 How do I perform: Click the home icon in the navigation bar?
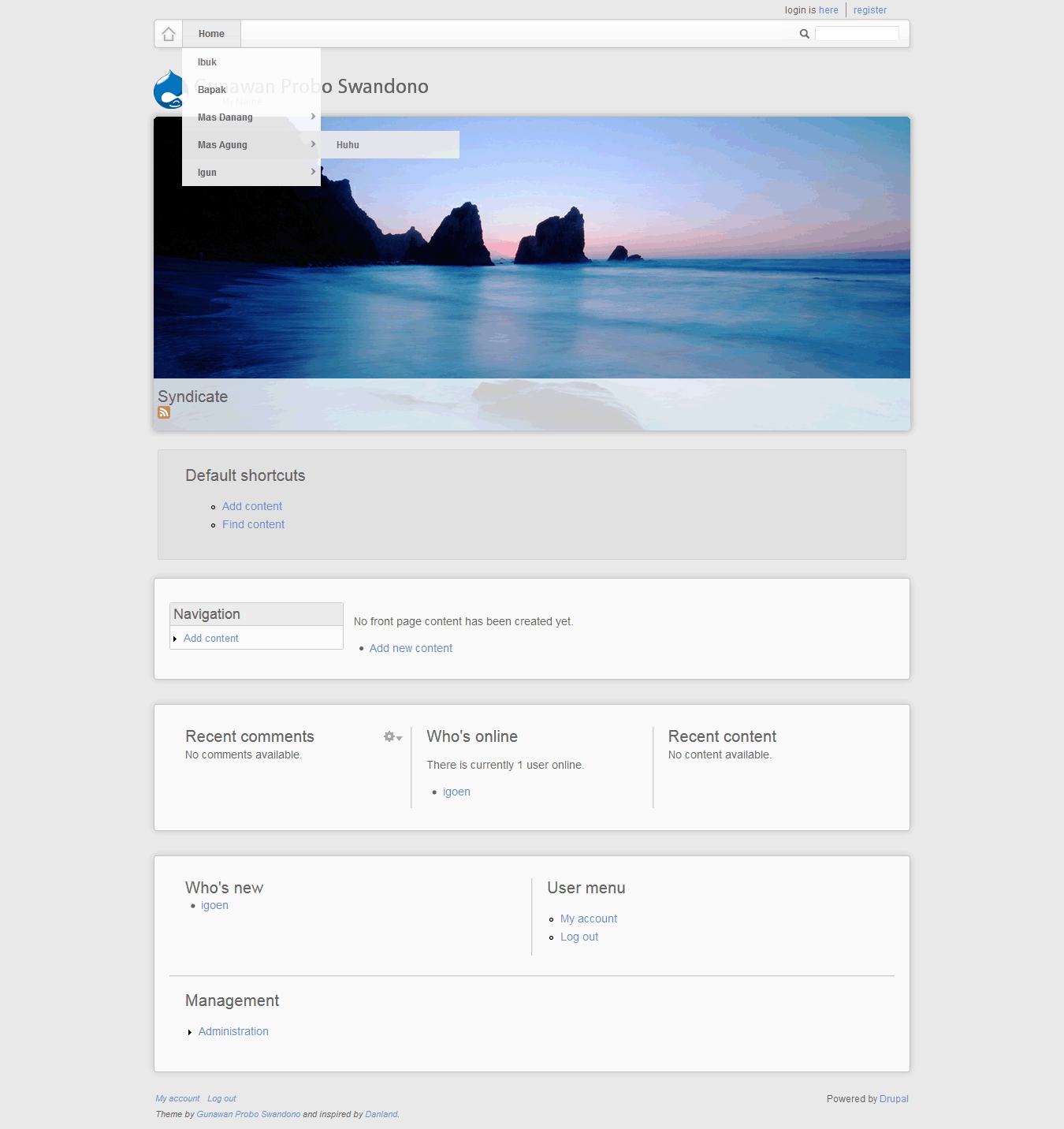pos(168,34)
